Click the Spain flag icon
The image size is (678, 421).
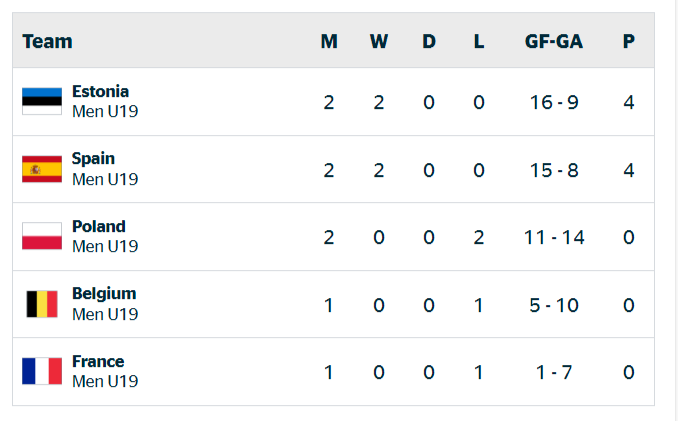pyautogui.click(x=42, y=169)
